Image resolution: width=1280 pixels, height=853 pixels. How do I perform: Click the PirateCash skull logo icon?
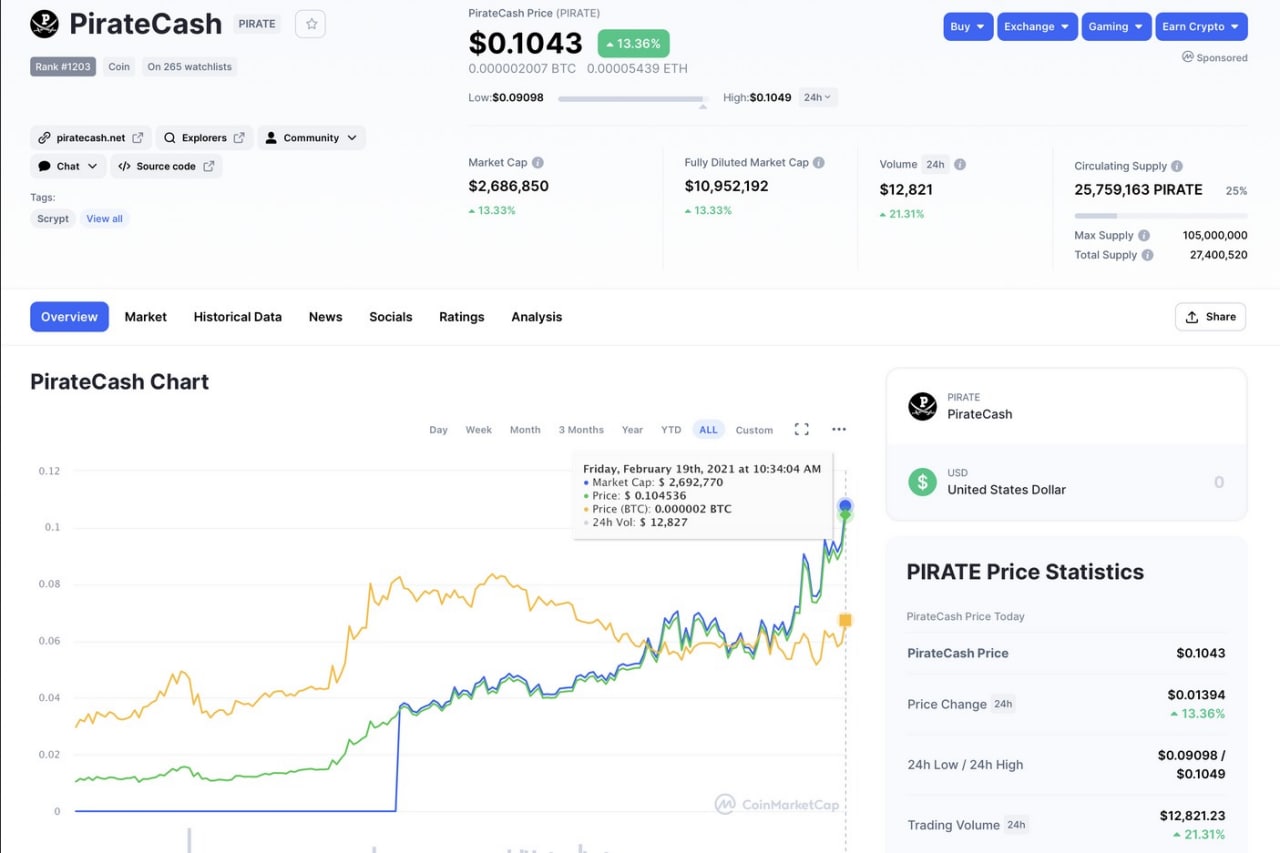coord(45,24)
